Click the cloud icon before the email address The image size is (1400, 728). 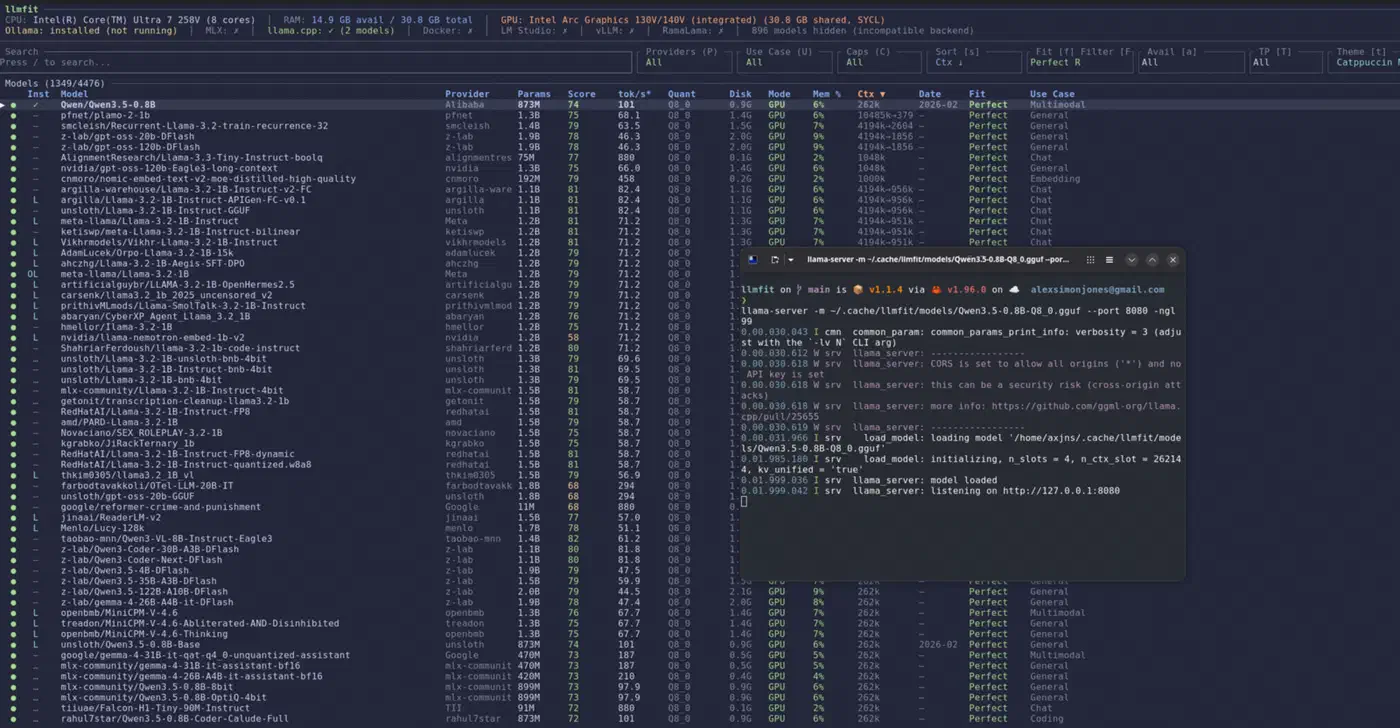(x=1014, y=290)
